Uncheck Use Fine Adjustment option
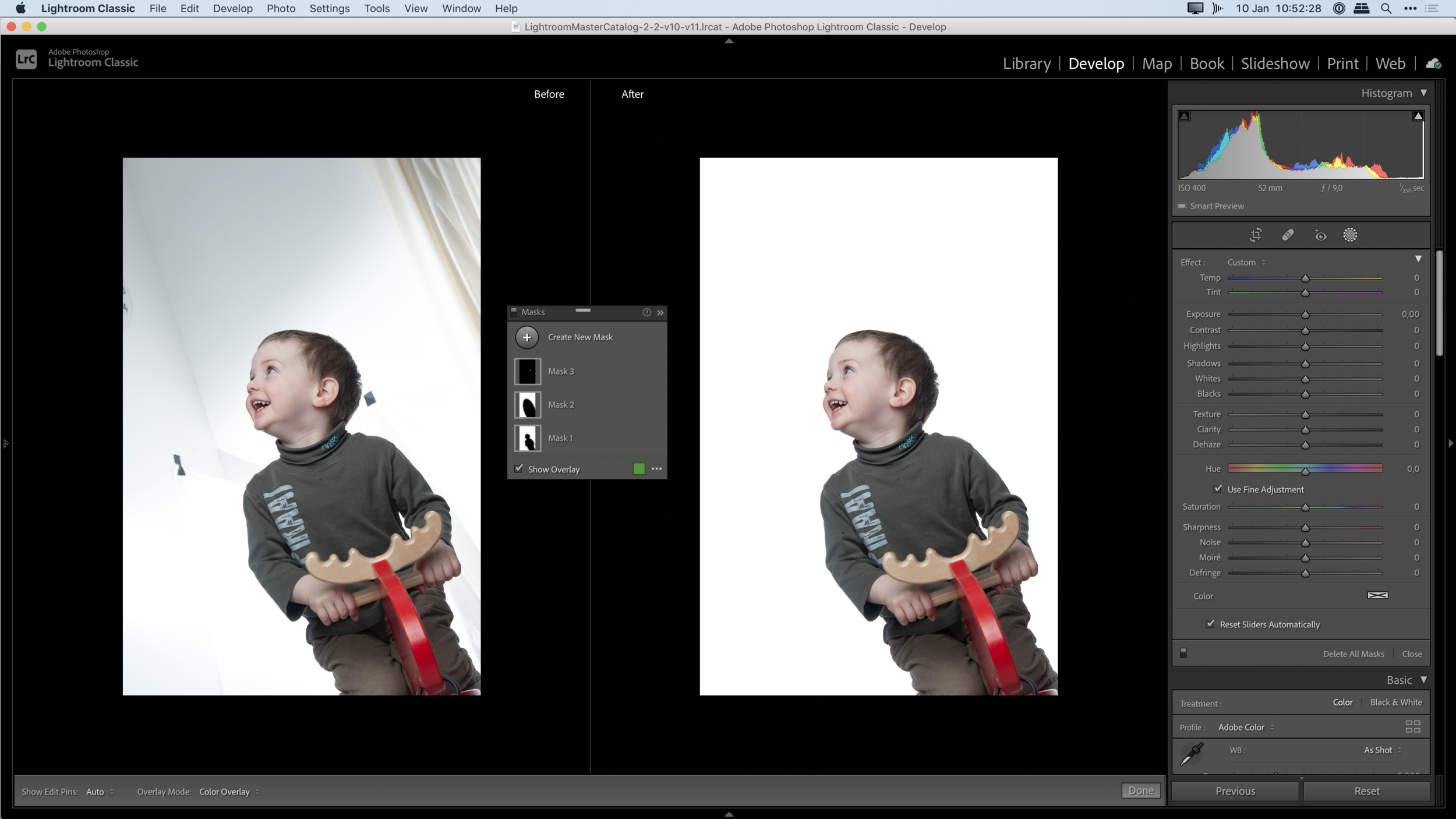Viewport: 1456px width, 819px height. pyautogui.click(x=1218, y=489)
